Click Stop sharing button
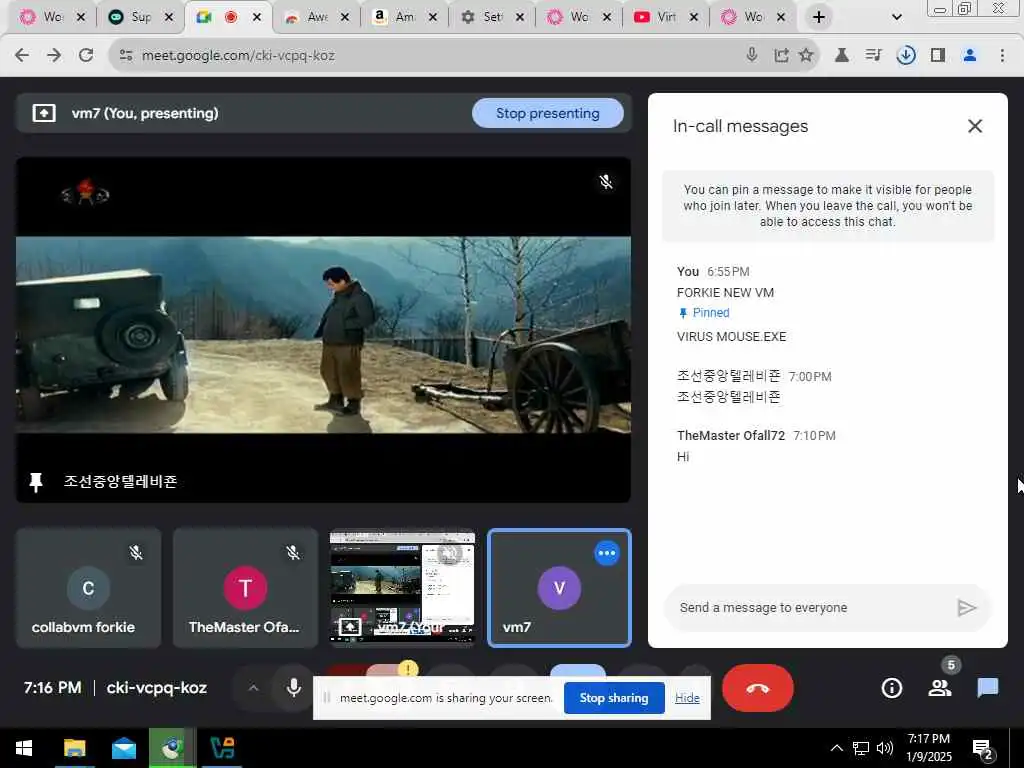The height and width of the screenshot is (768, 1024). tap(614, 697)
